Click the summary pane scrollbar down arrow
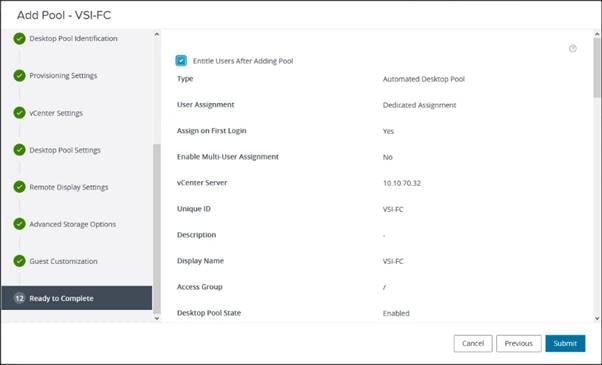This screenshot has width=602, height=365. click(x=597, y=318)
